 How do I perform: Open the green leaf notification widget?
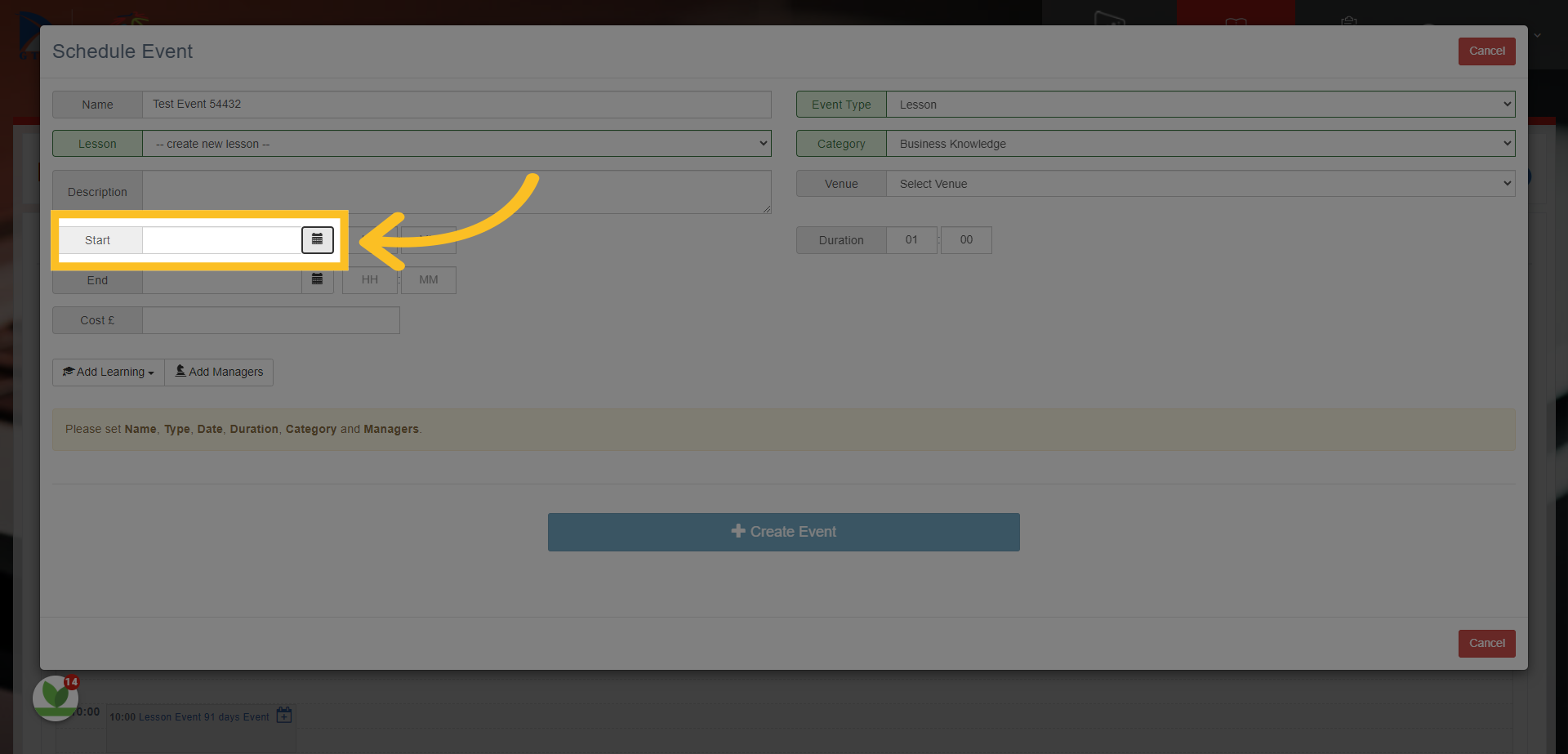[56, 698]
